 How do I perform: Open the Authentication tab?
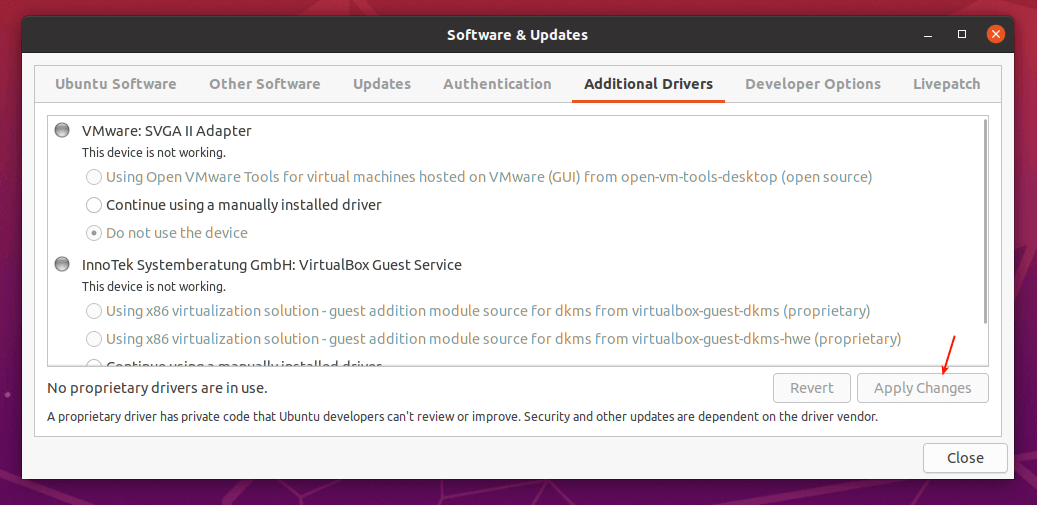click(x=497, y=84)
